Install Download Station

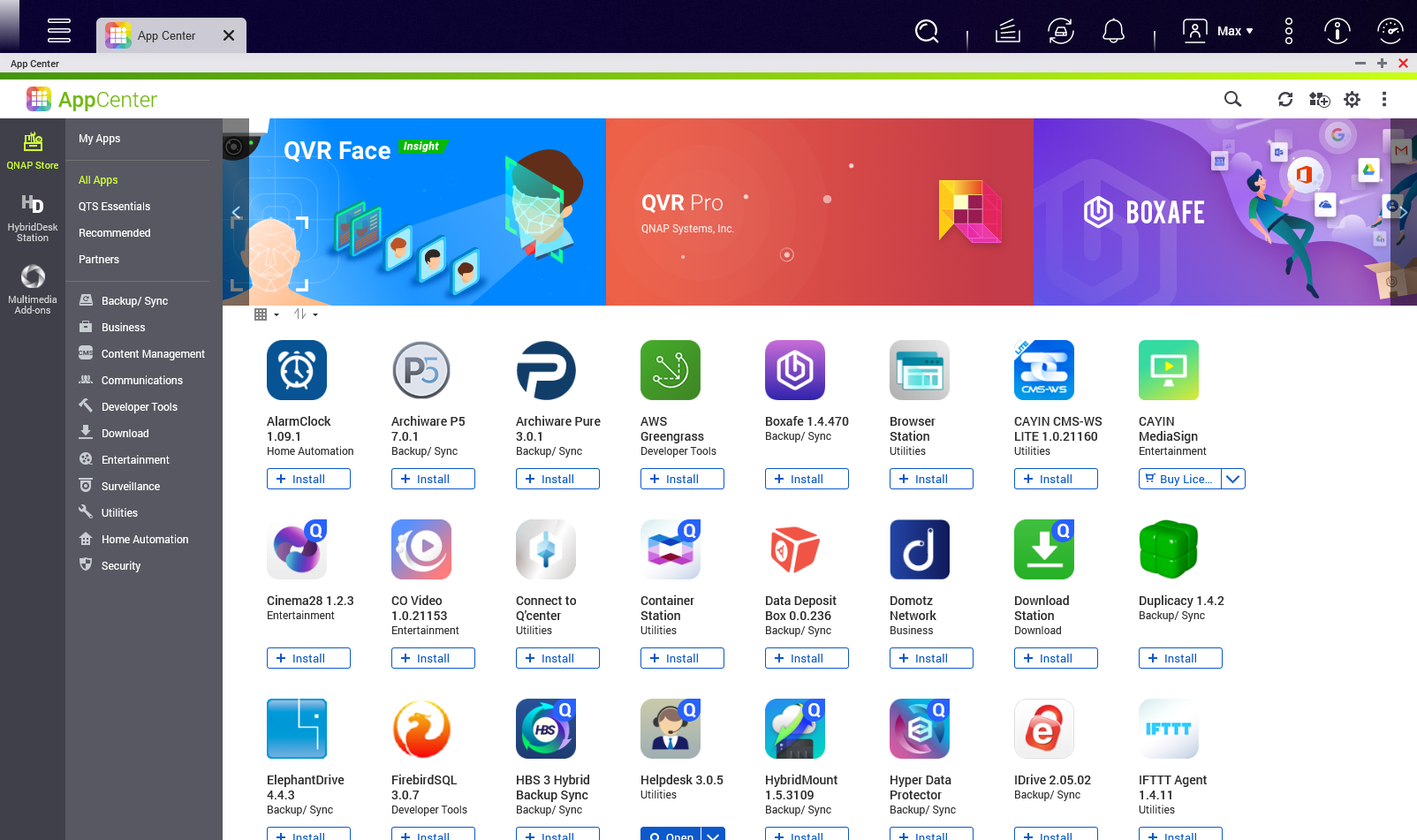click(1055, 658)
